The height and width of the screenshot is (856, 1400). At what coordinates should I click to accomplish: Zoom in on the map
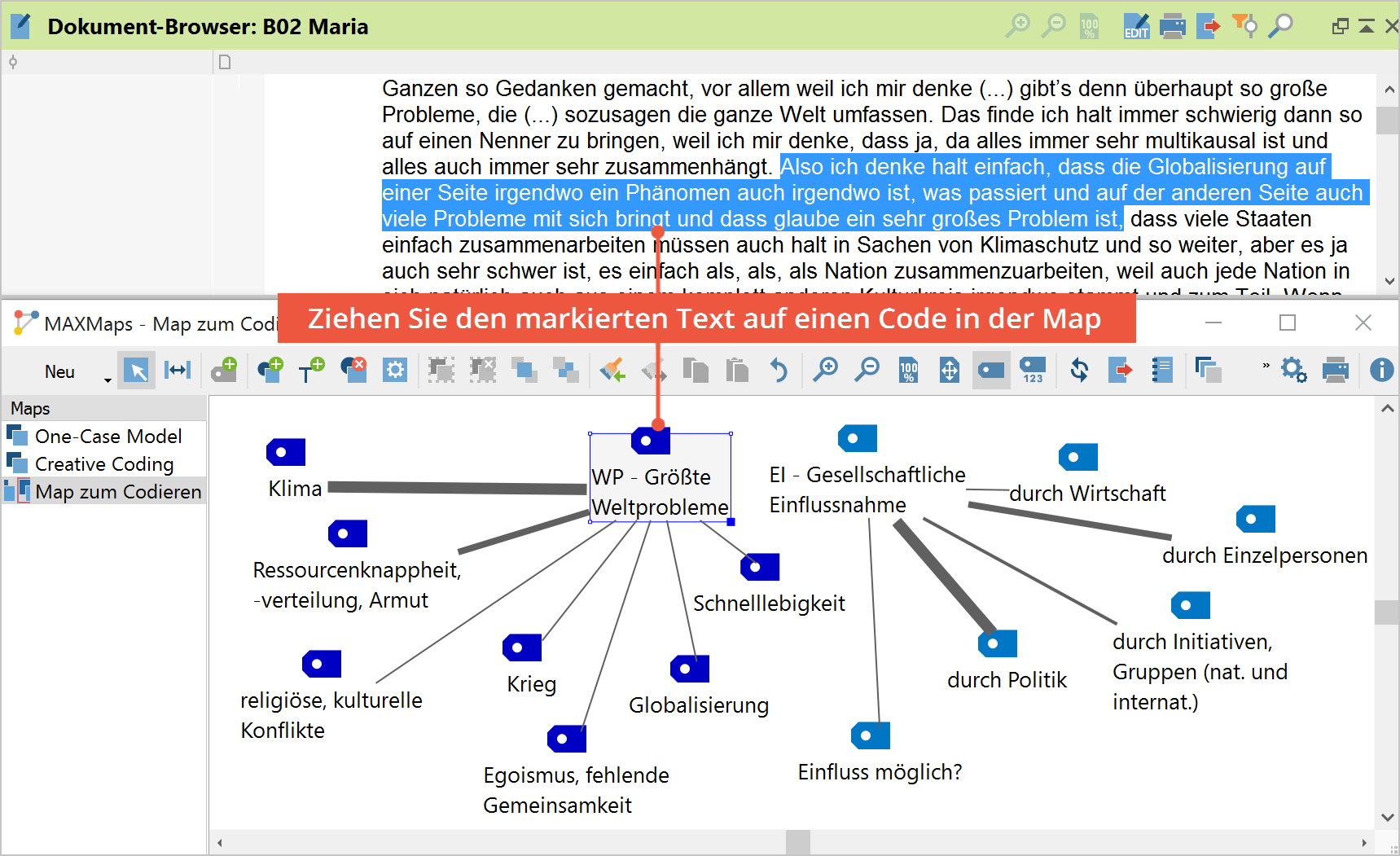(825, 371)
